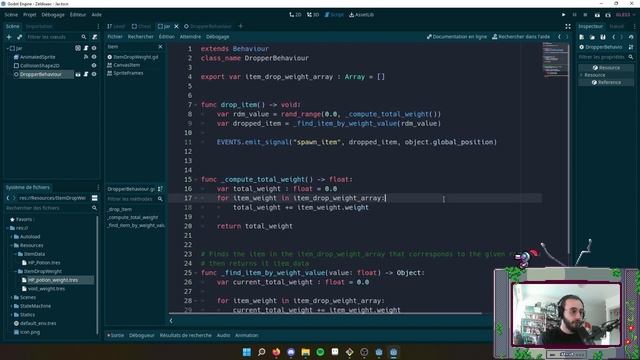Open the Projet menu

pos(30,15)
